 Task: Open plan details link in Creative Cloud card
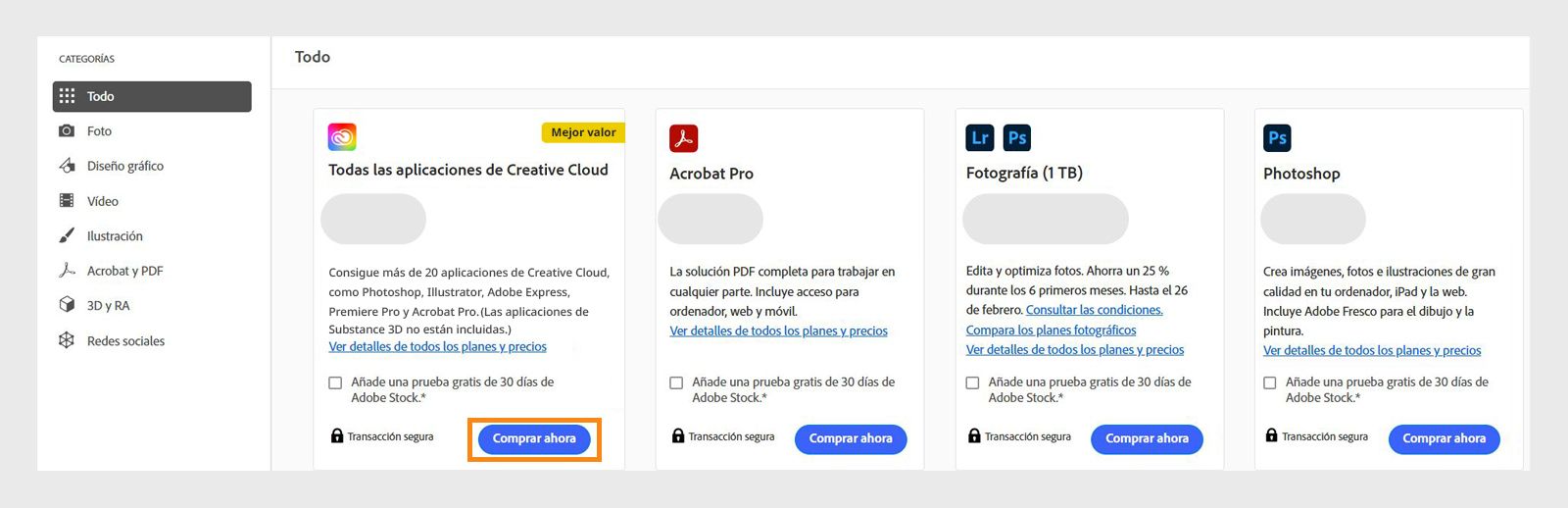pos(438,347)
